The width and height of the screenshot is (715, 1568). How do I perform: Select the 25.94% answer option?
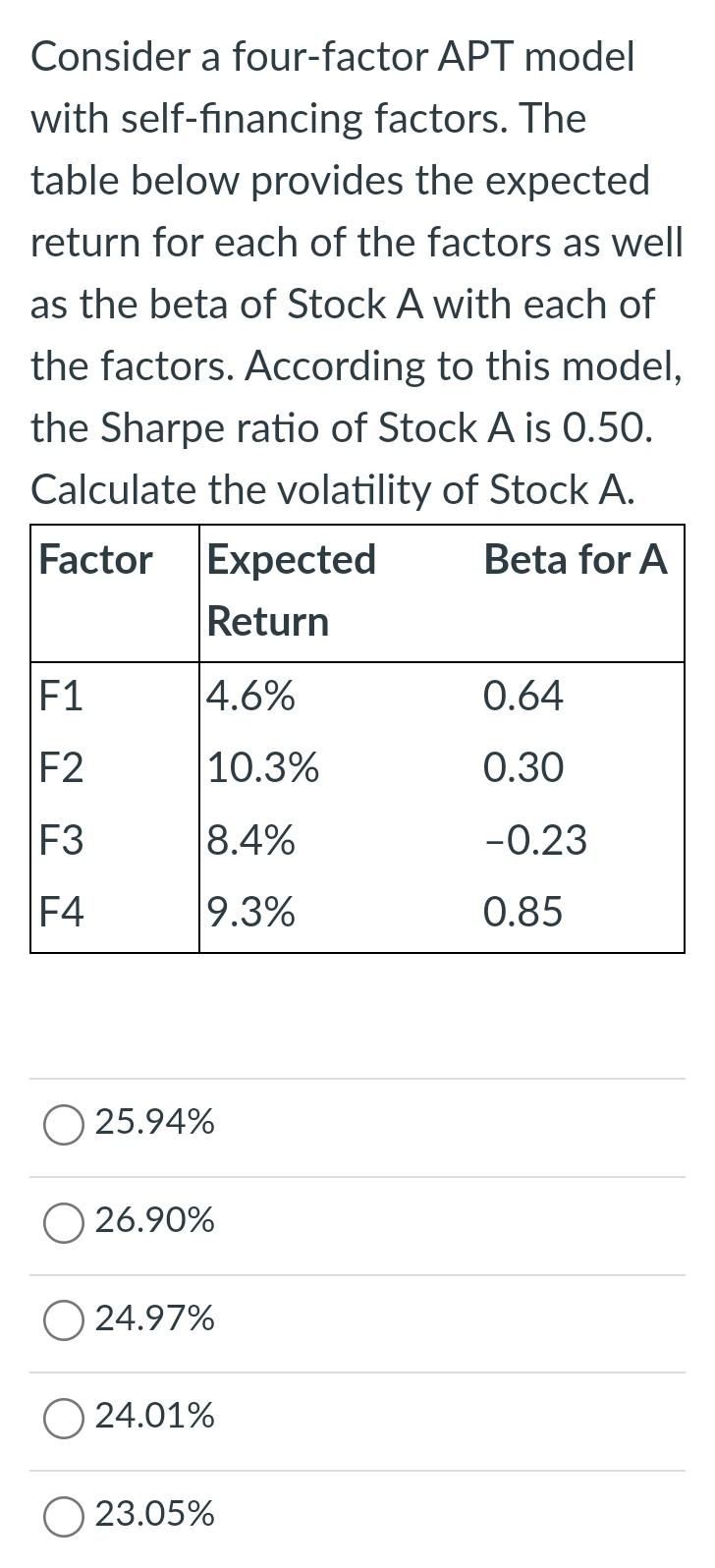coord(63,1125)
